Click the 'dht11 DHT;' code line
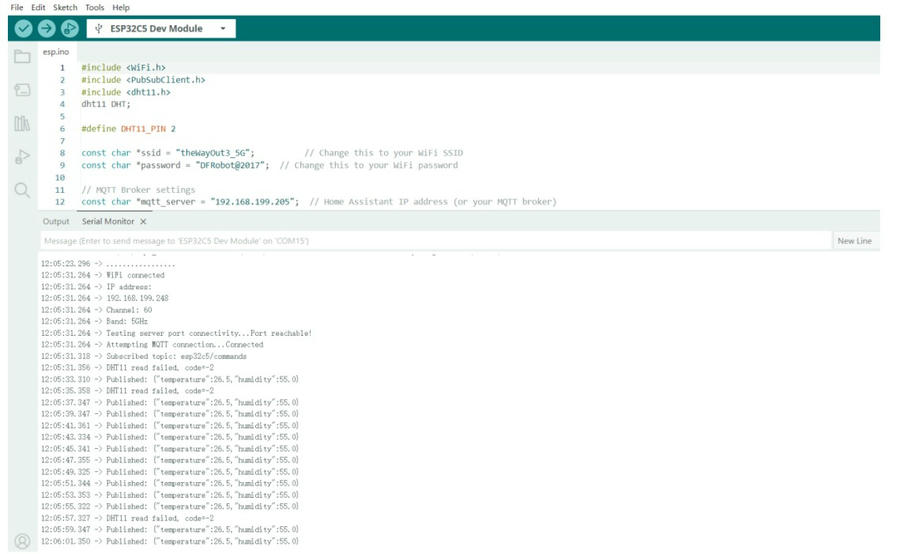The height and width of the screenshot is (554, 900). click(106, 104)
